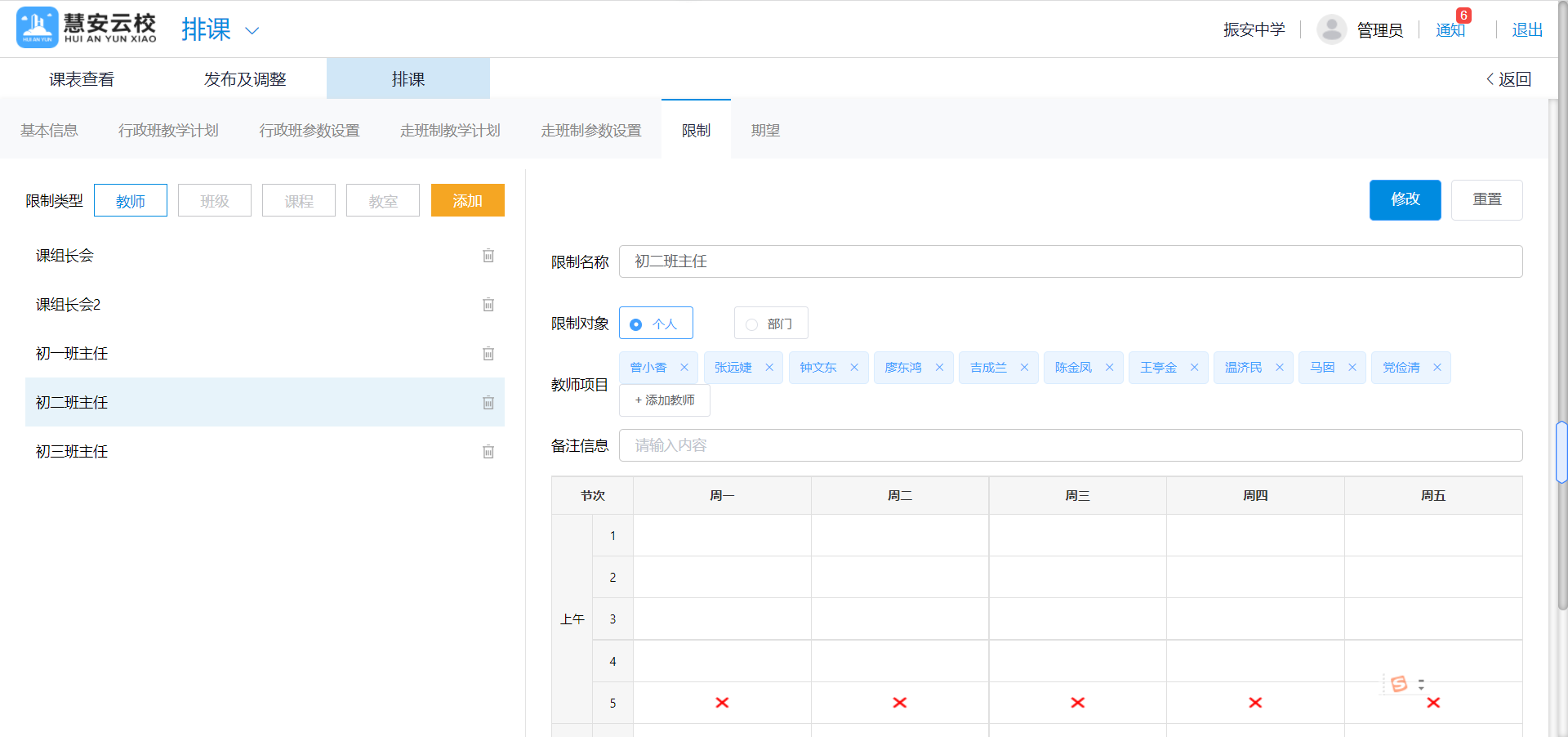Viewport: 1568px width, 737px height.
Task: Select 课组长会2 in restriction list
Action: [265, 305]
